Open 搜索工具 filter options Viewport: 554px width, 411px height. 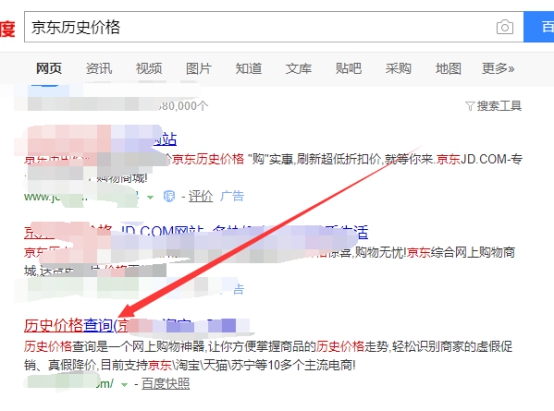(499, 106)
